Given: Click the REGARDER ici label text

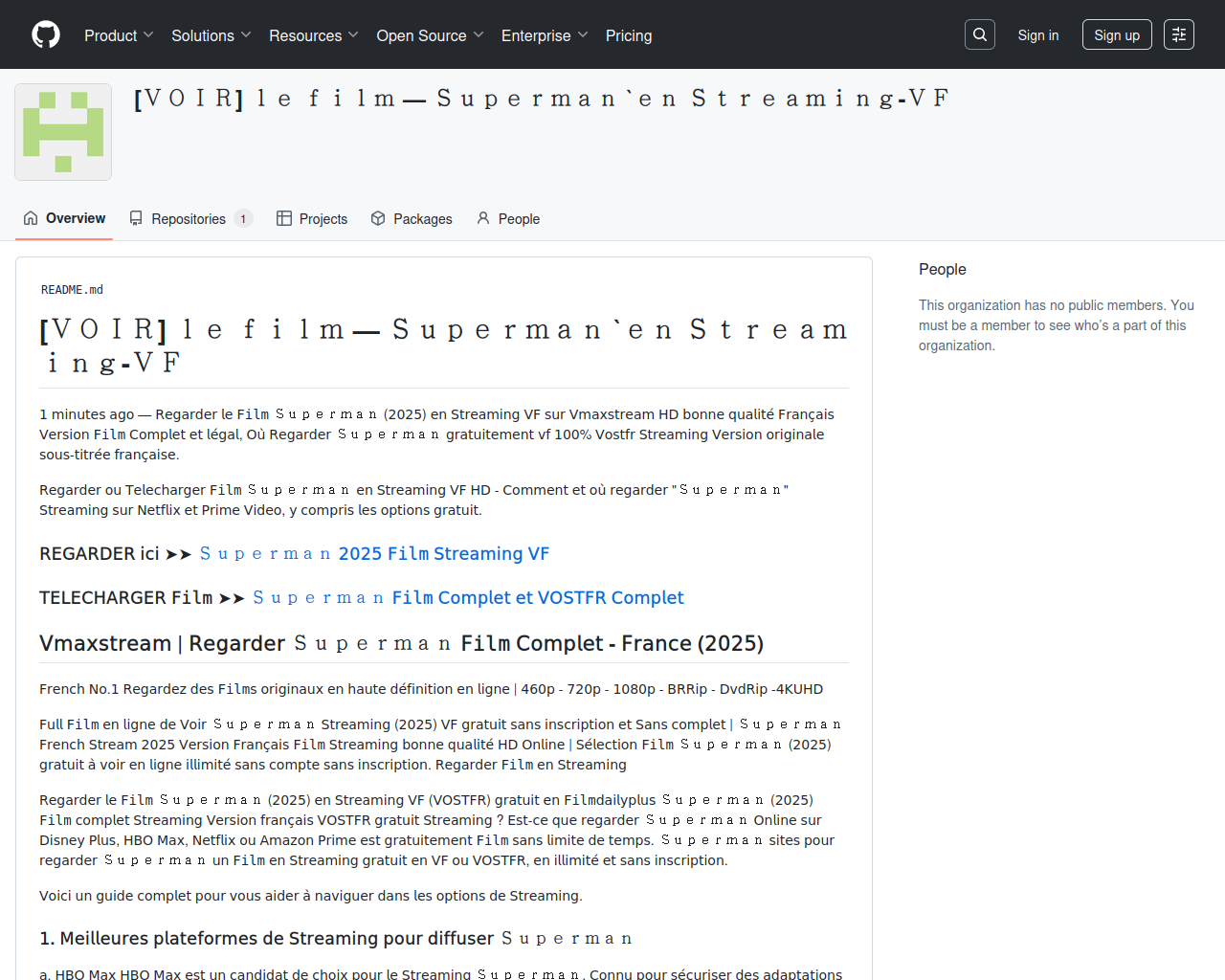Looking at the screenshot, I should 100,554.
